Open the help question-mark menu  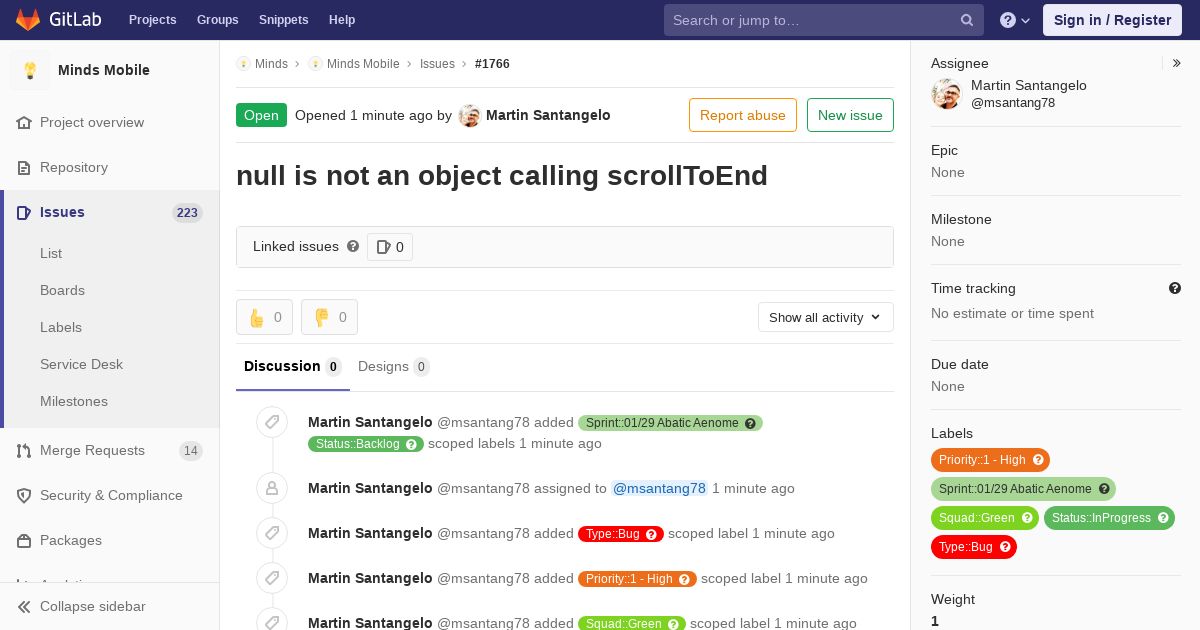(1015, 20)
